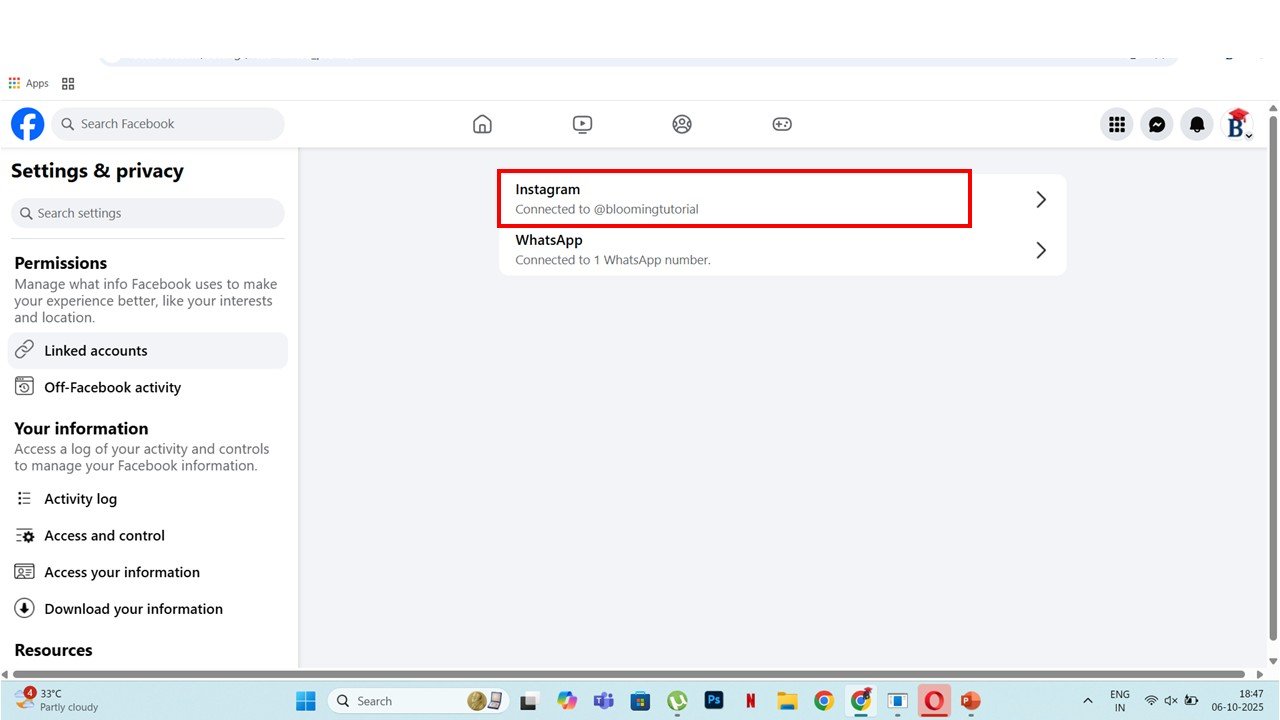Open the profile account avatar menu
The height and width of the screenshot is (720, 1280).
click(x=1238, y=124)
